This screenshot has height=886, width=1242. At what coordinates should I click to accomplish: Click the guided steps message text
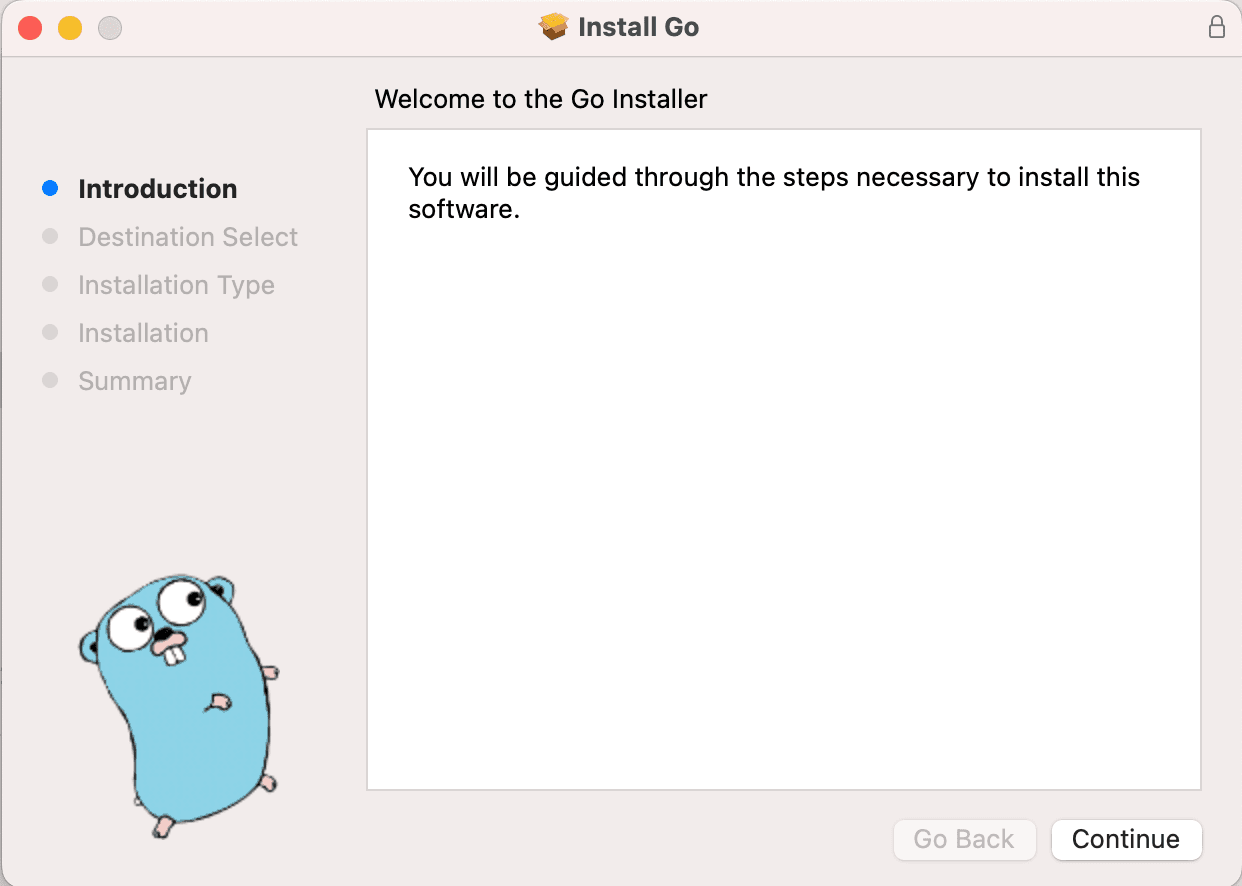click(773, 193)
